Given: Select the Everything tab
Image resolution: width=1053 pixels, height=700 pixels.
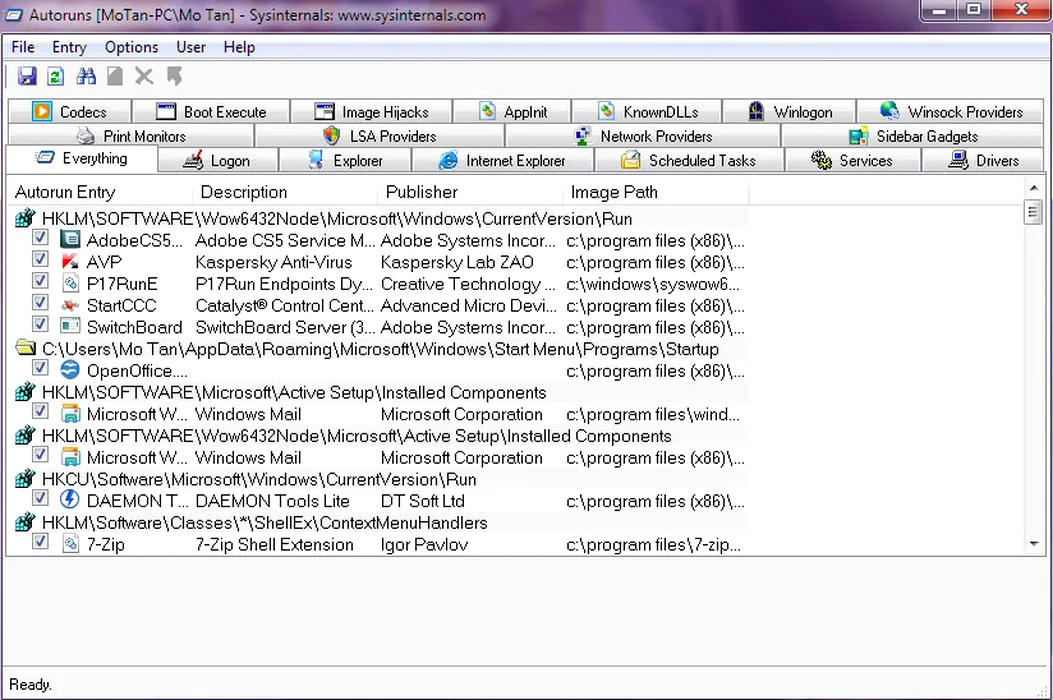Looking at the screenshot, I should [82, 159].
